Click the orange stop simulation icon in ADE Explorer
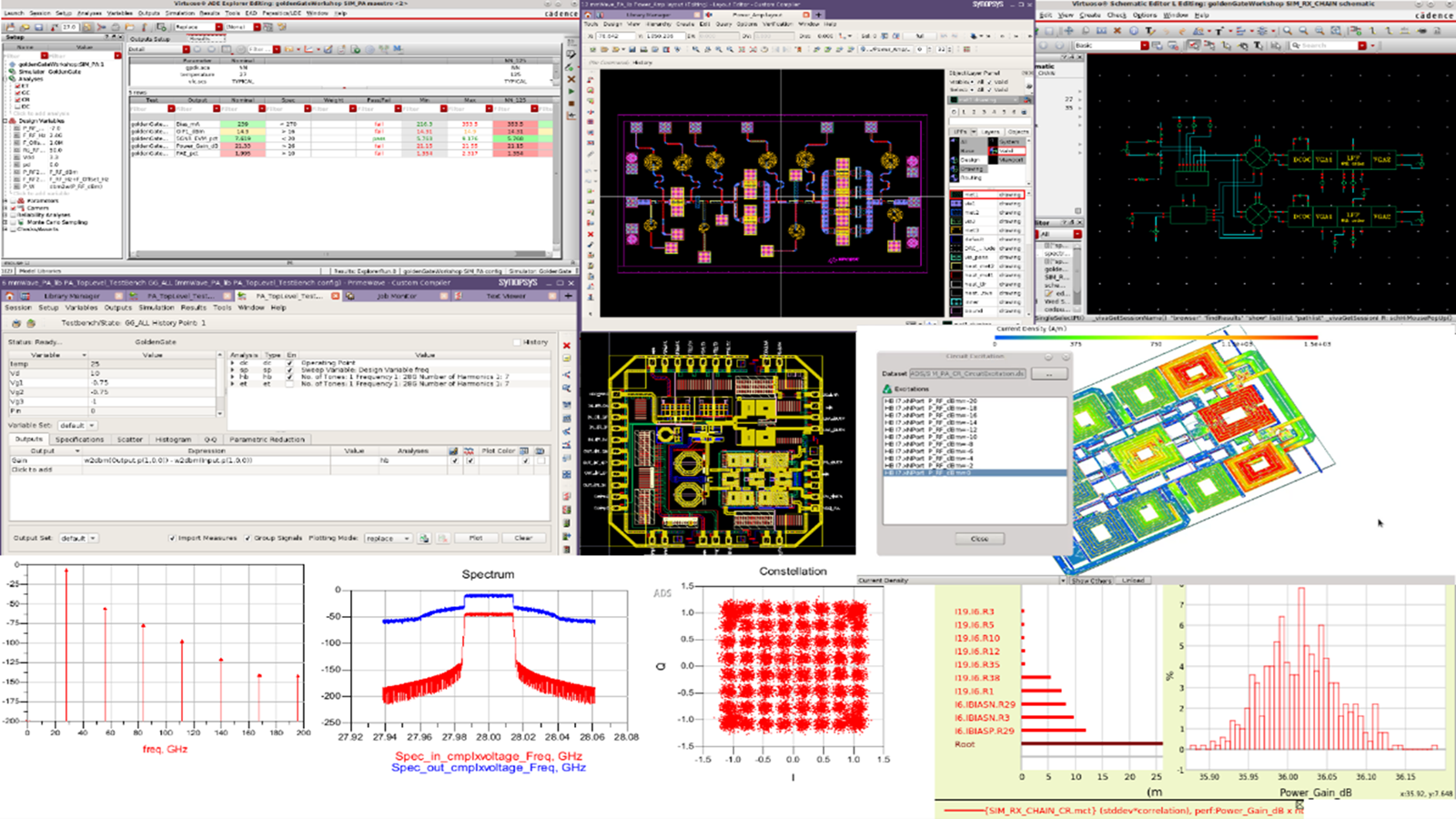Image resolution: width=1456 pixels, height=819 pixels. [x=571, y=103]
